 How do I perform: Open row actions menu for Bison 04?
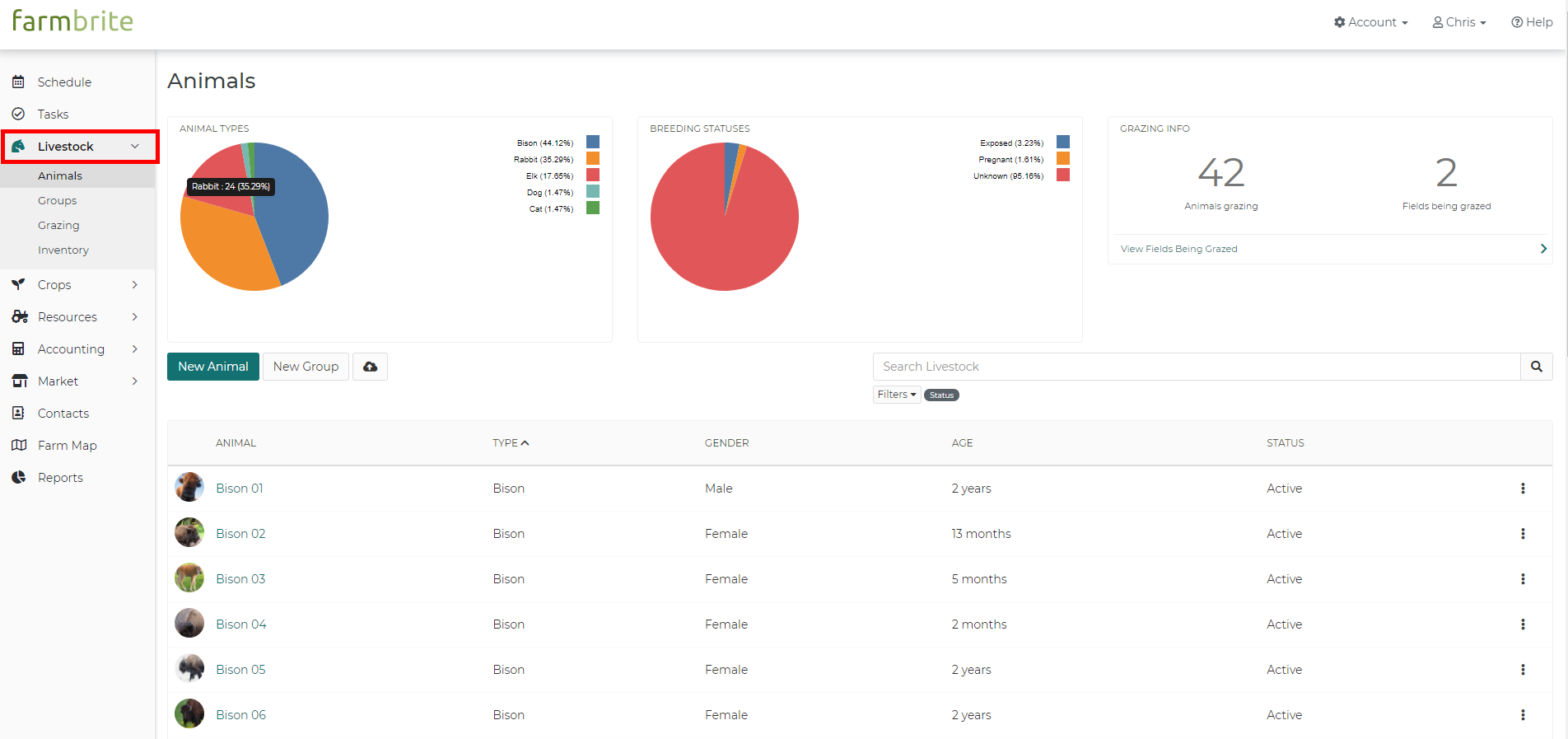click(x=1523, y=624)
